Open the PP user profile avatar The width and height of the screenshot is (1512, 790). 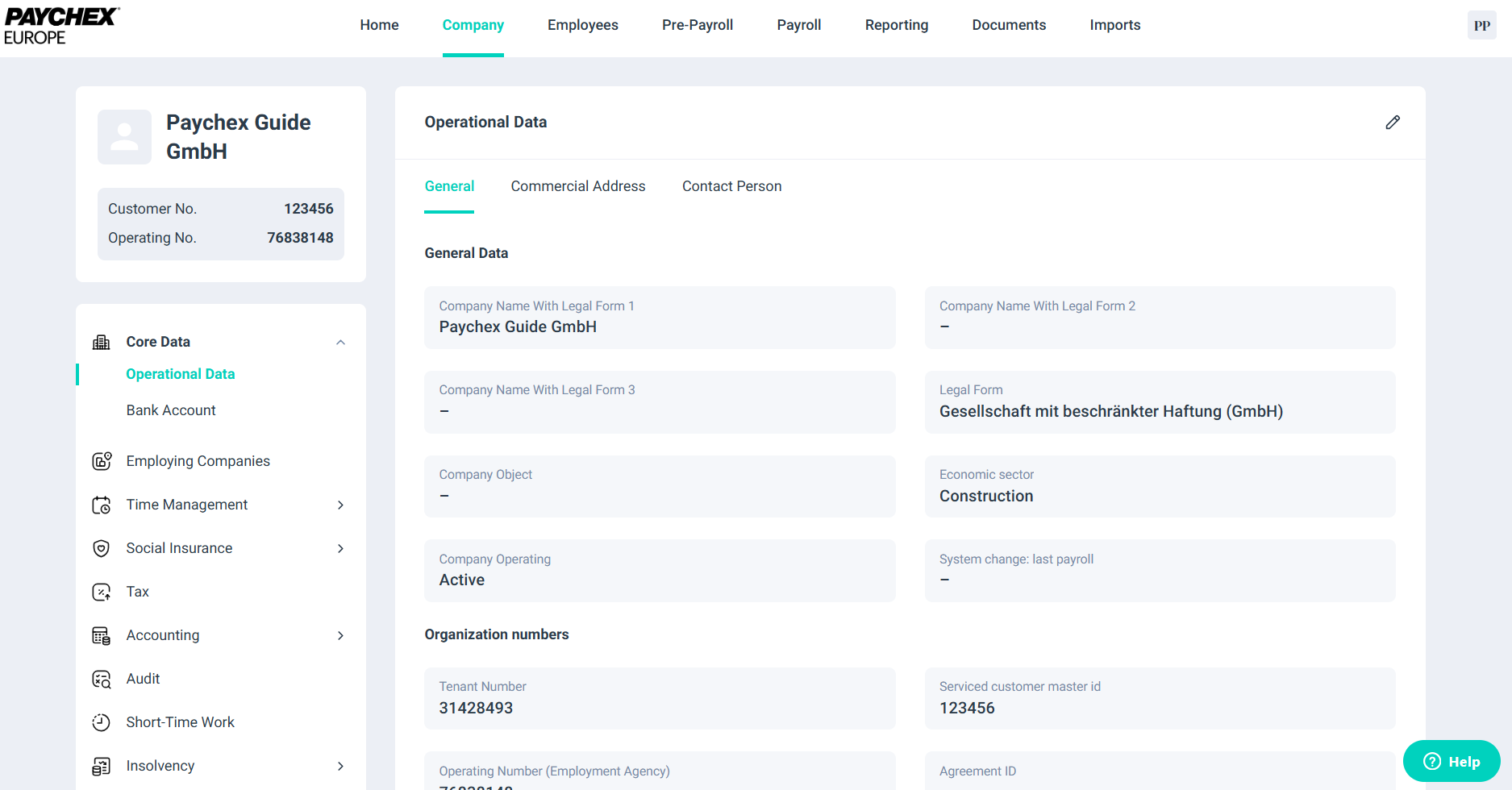coord(1481,26)
